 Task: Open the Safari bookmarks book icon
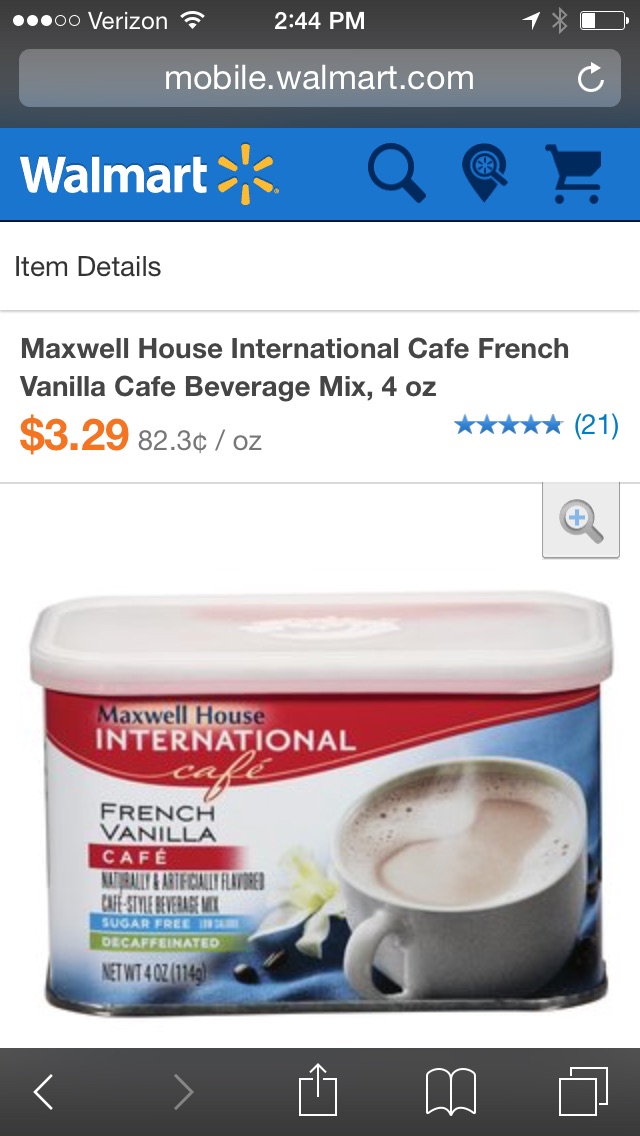click(x=450, y=1092)
